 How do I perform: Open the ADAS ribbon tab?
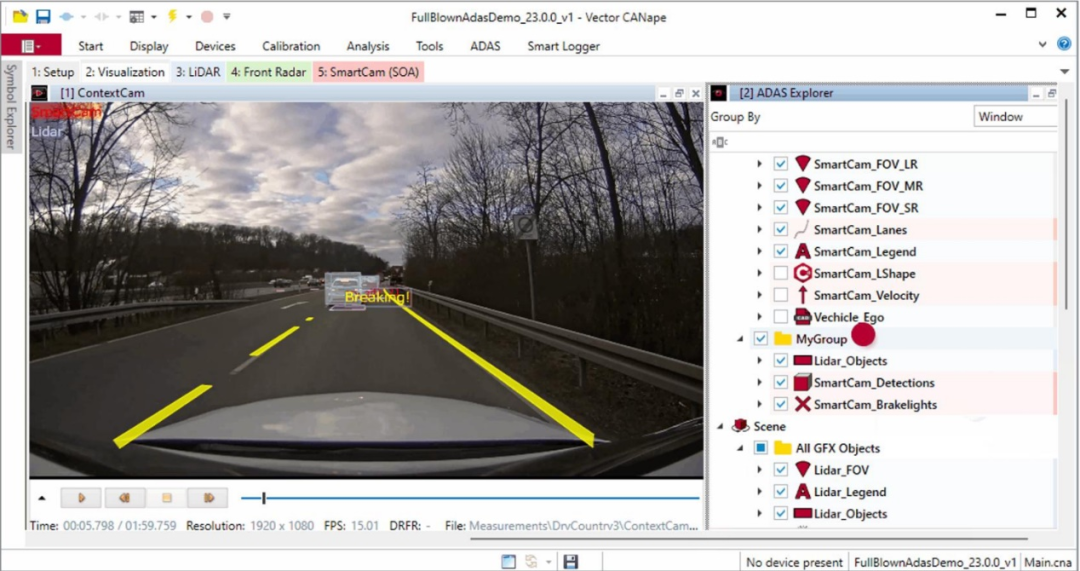[485, 46]
